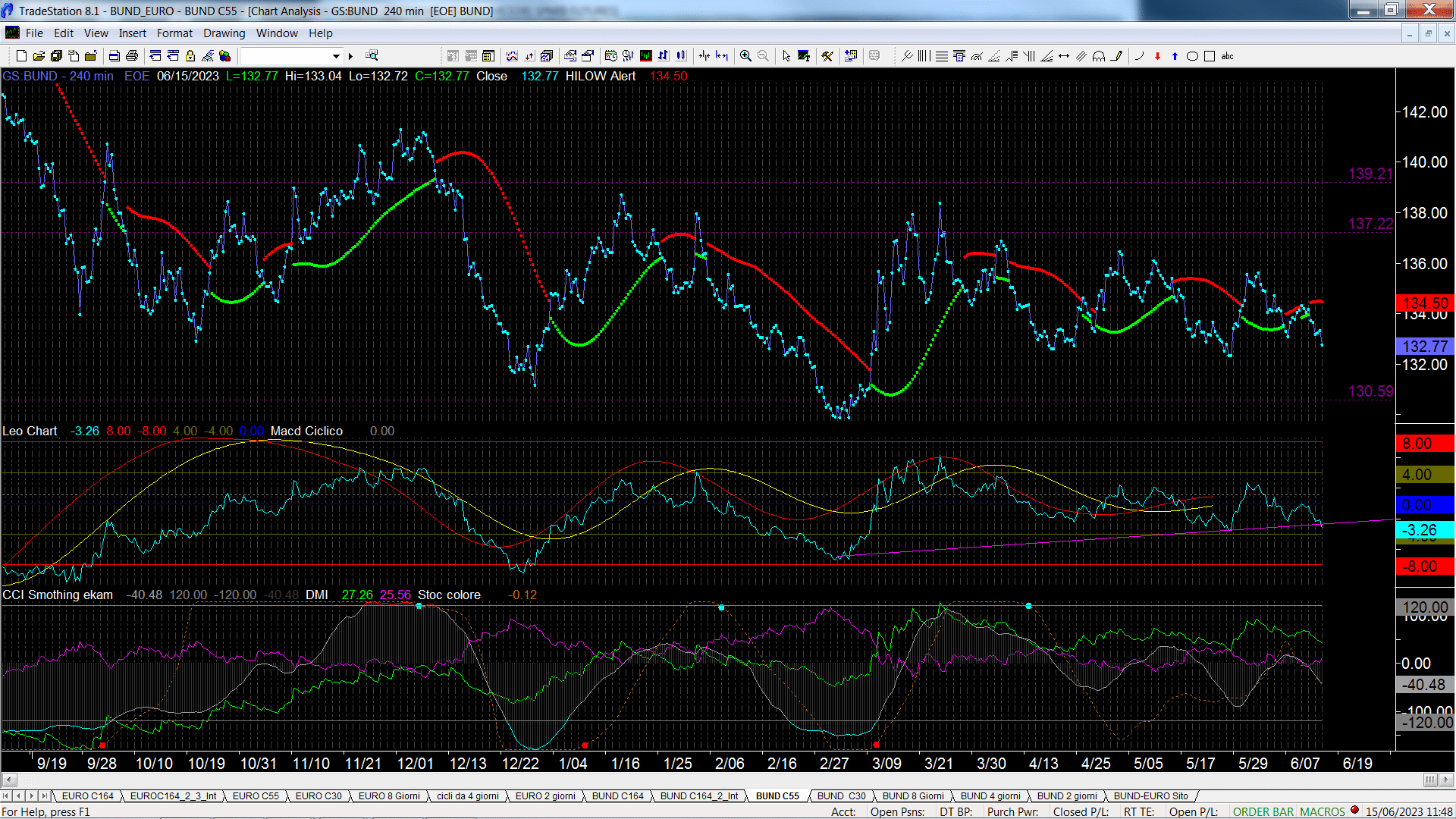Click the red 134.50 price axis label
Viewport: 1456px width, 819px height.
1425,303
